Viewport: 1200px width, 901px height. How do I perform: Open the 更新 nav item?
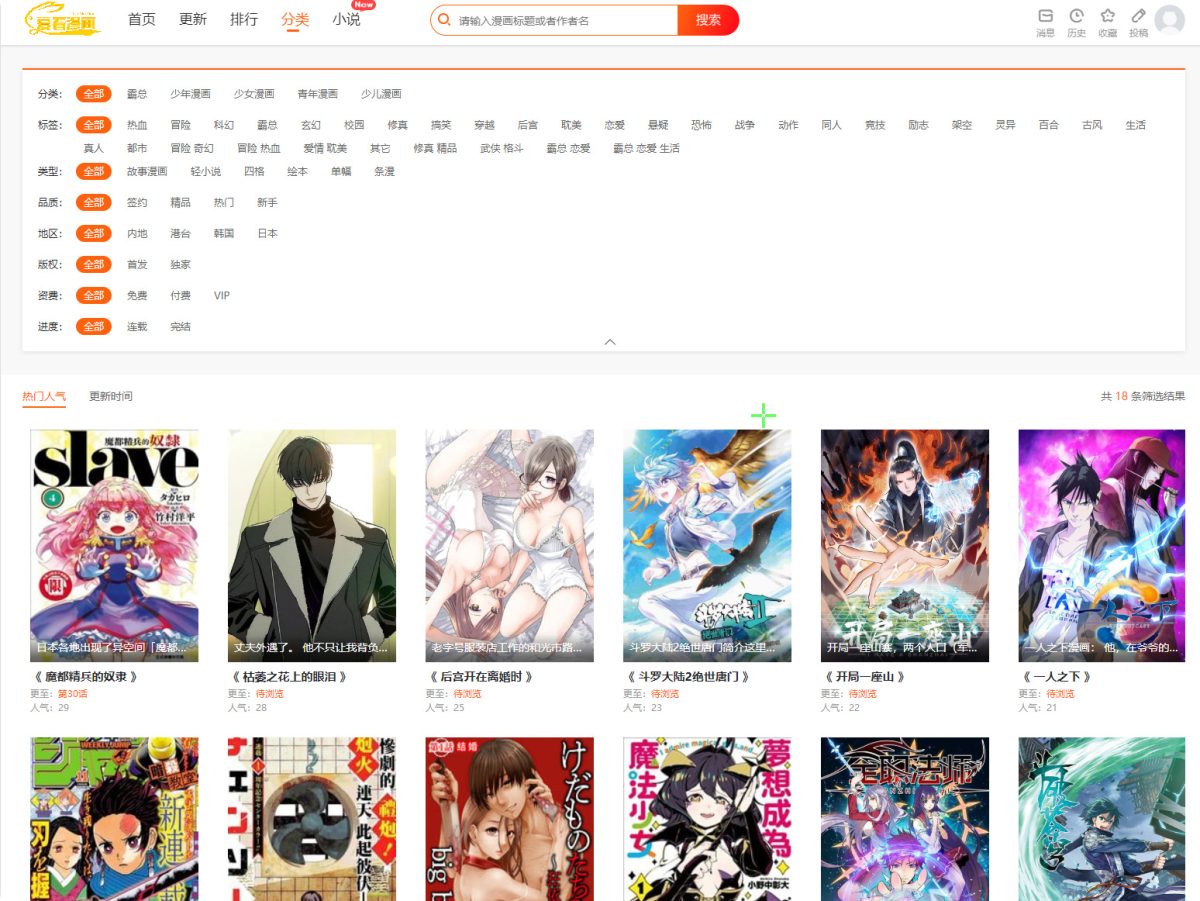(x=193, y=20)
